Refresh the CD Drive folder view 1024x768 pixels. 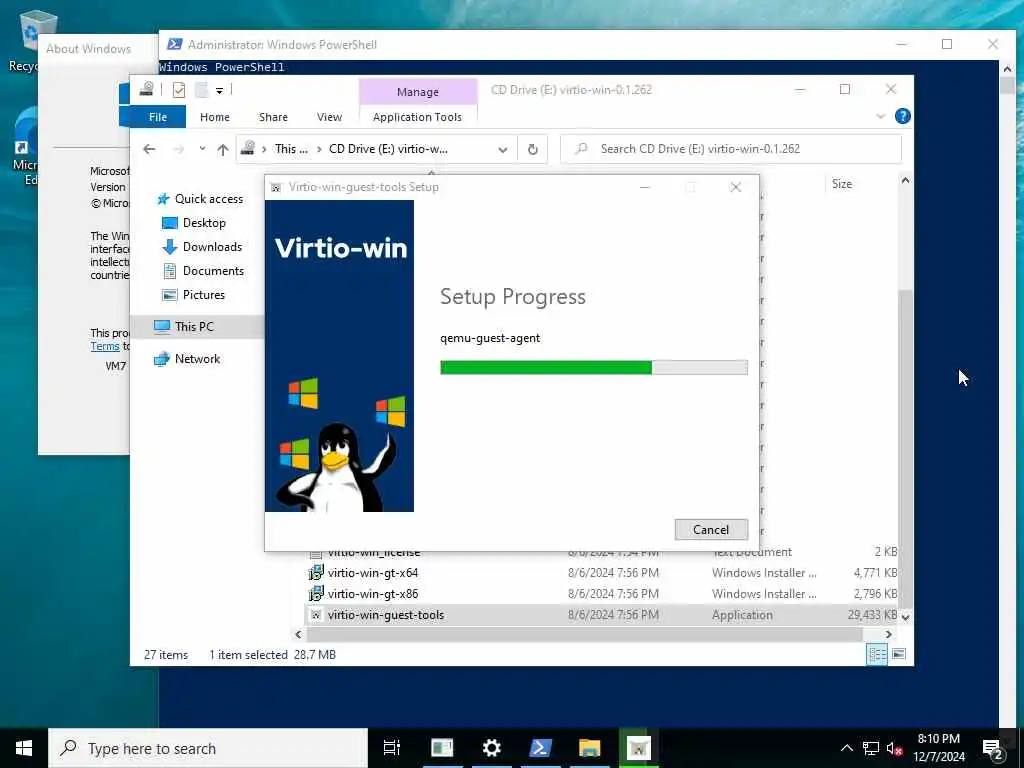pyautogui.click(x=533, y=150)
